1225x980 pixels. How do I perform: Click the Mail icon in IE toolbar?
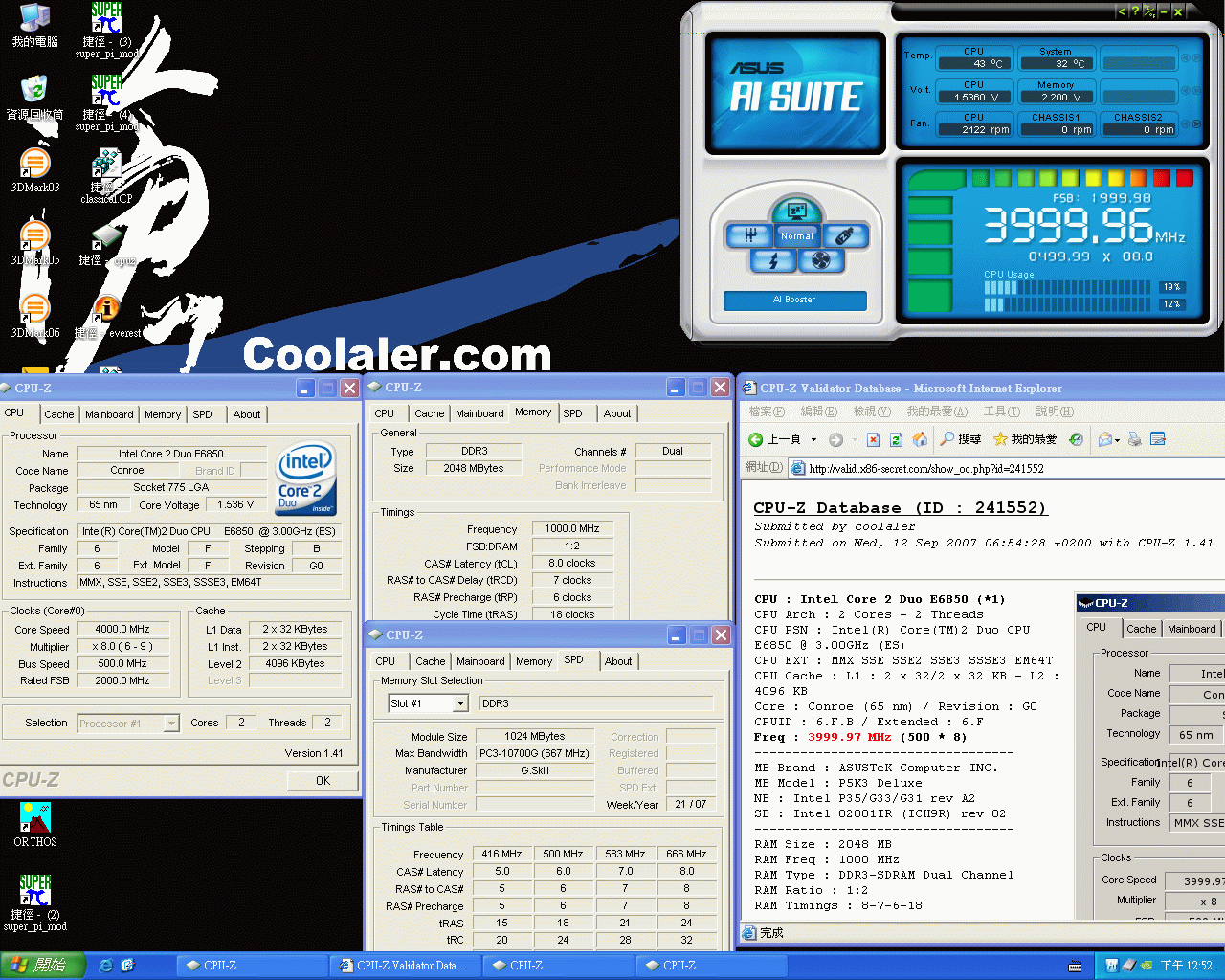point(1105,439)
